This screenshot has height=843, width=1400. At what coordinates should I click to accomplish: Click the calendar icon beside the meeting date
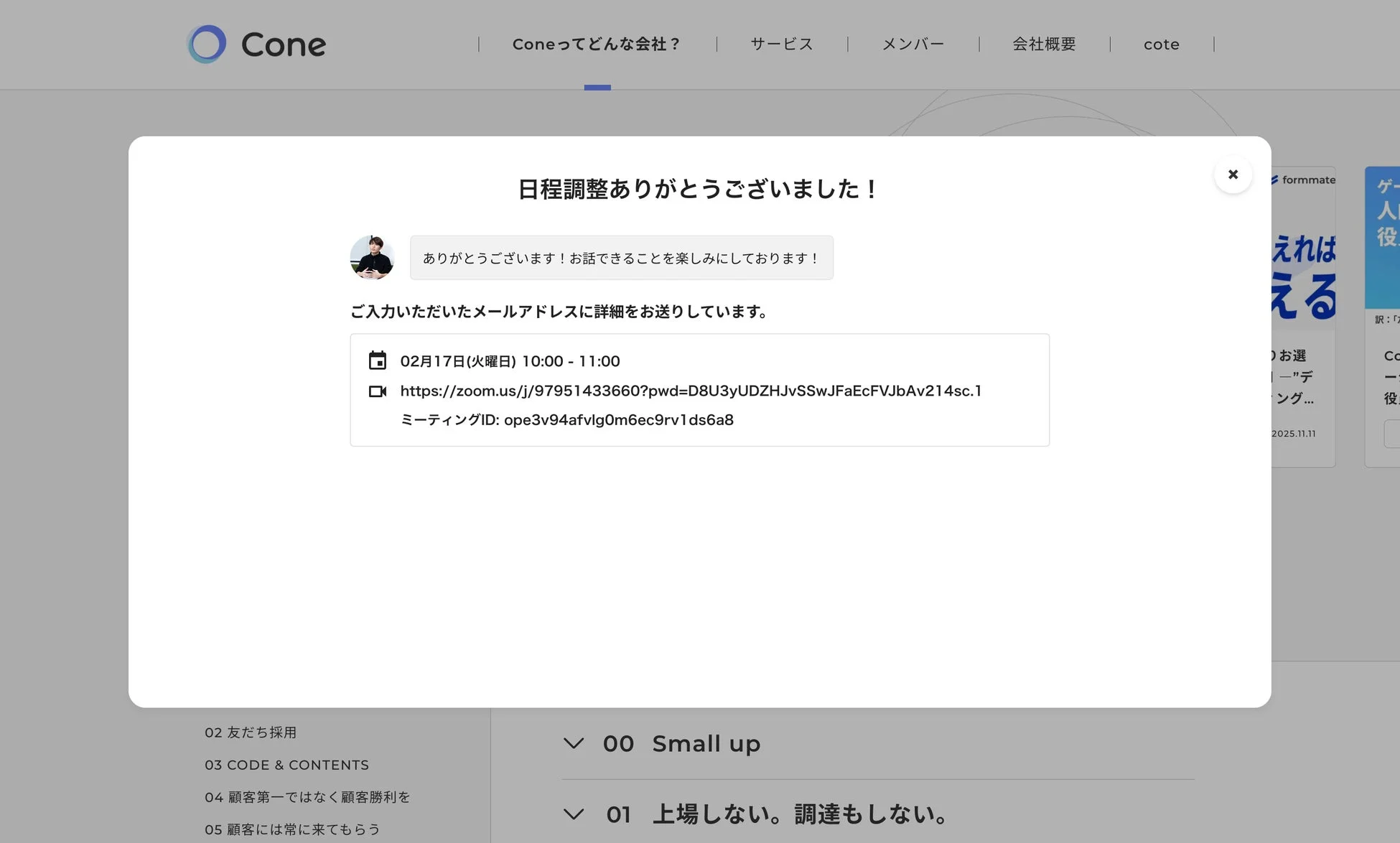pyautogui.click(x=378, y=360)
